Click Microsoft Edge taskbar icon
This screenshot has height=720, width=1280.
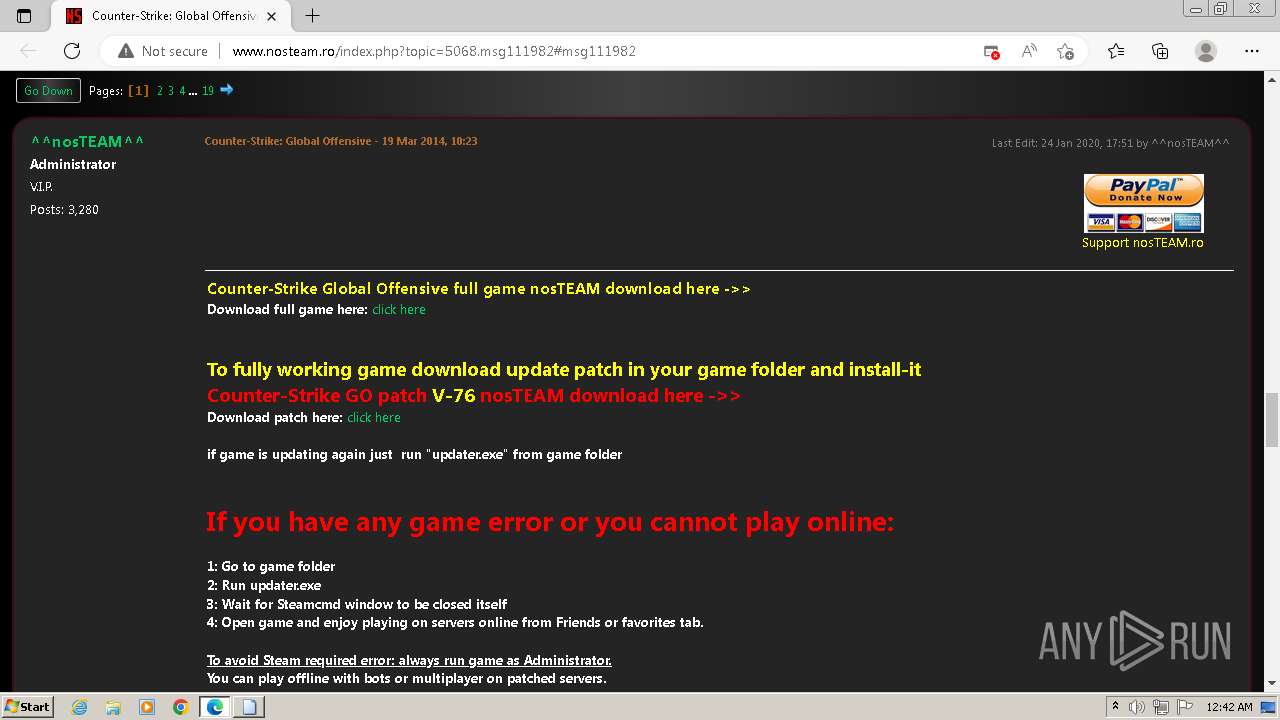215,707
